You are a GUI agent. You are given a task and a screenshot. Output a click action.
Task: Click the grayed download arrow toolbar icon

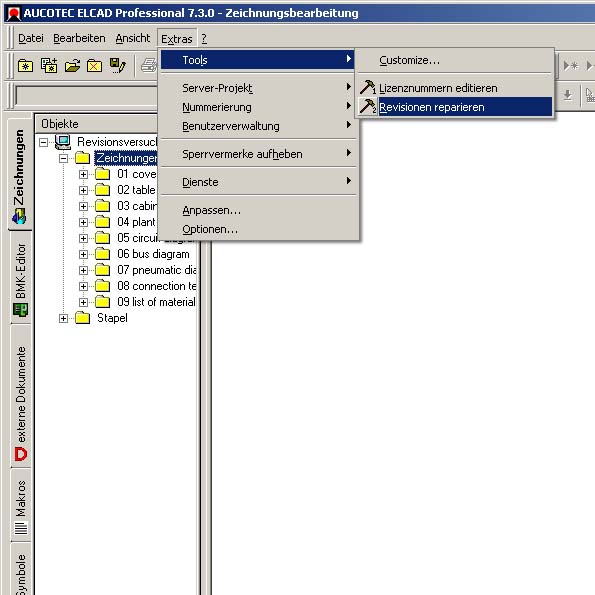coord(568,95)
